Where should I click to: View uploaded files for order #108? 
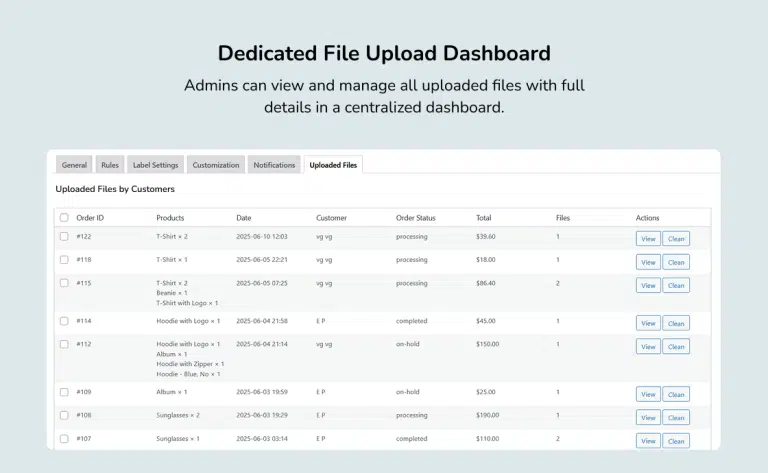click(x=648, y=417)
